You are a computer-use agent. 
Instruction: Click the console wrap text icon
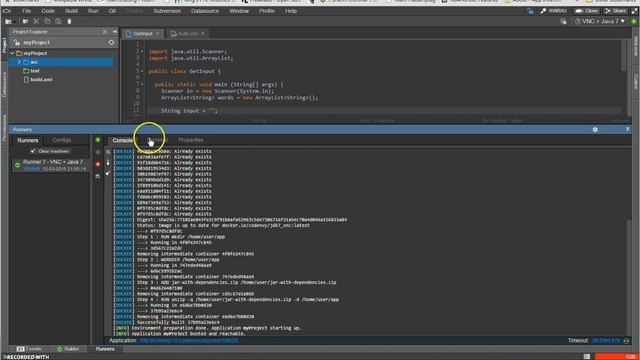108,152
